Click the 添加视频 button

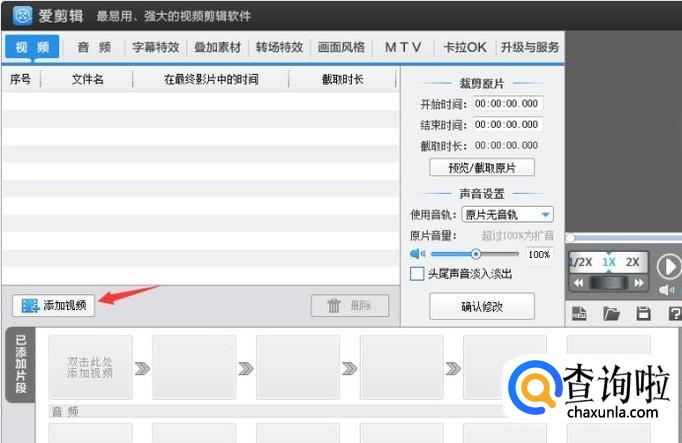53,305
